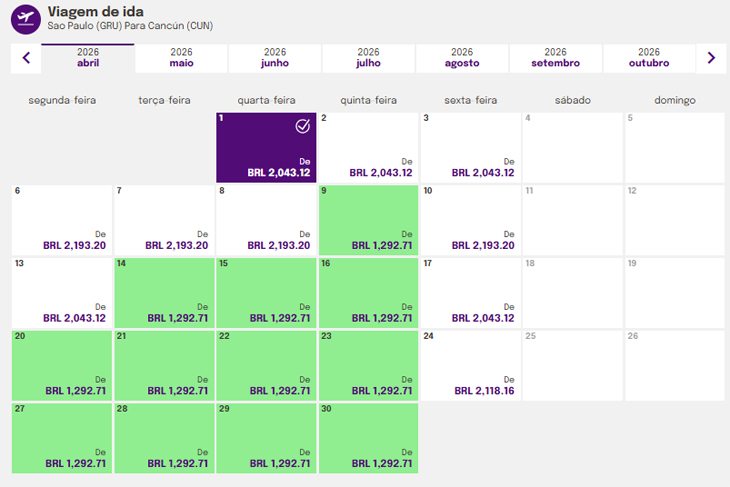
Task: Select April 30 fare cell
Action: [x=368, y=438]
